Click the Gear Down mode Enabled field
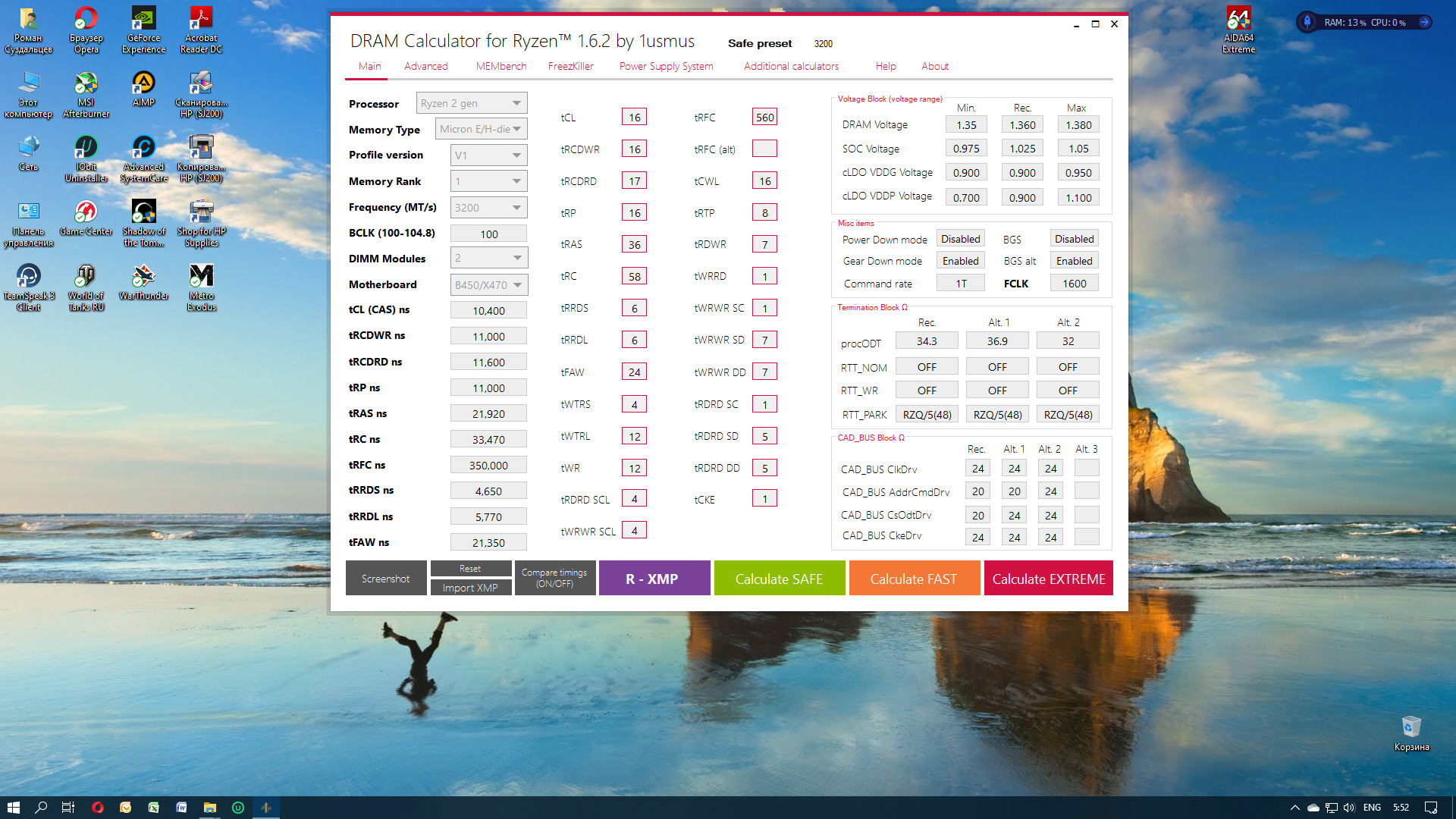This screenshot has height=819, width=1456. coord(960,261)
